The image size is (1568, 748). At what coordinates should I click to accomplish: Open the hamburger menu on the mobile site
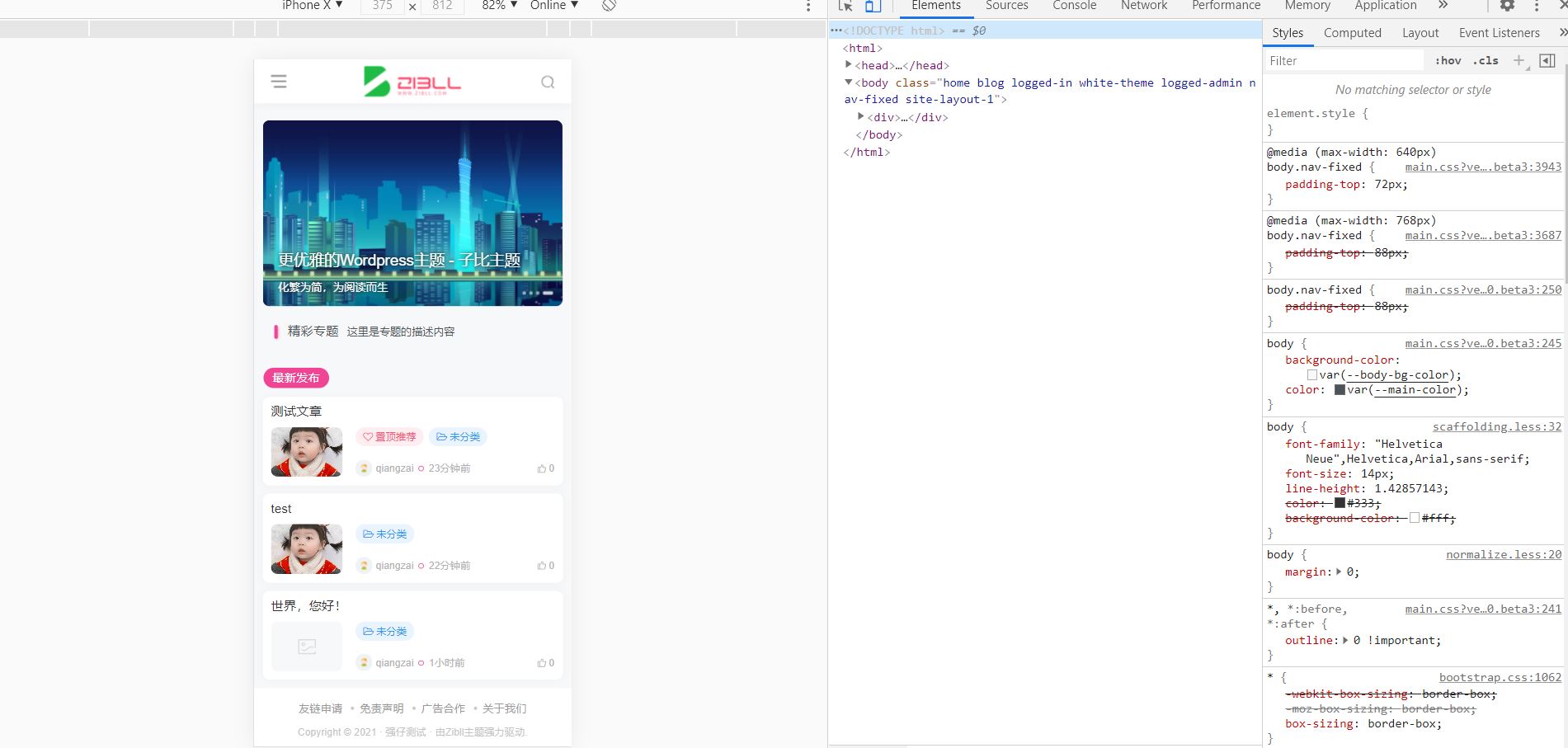pos(279,82)
